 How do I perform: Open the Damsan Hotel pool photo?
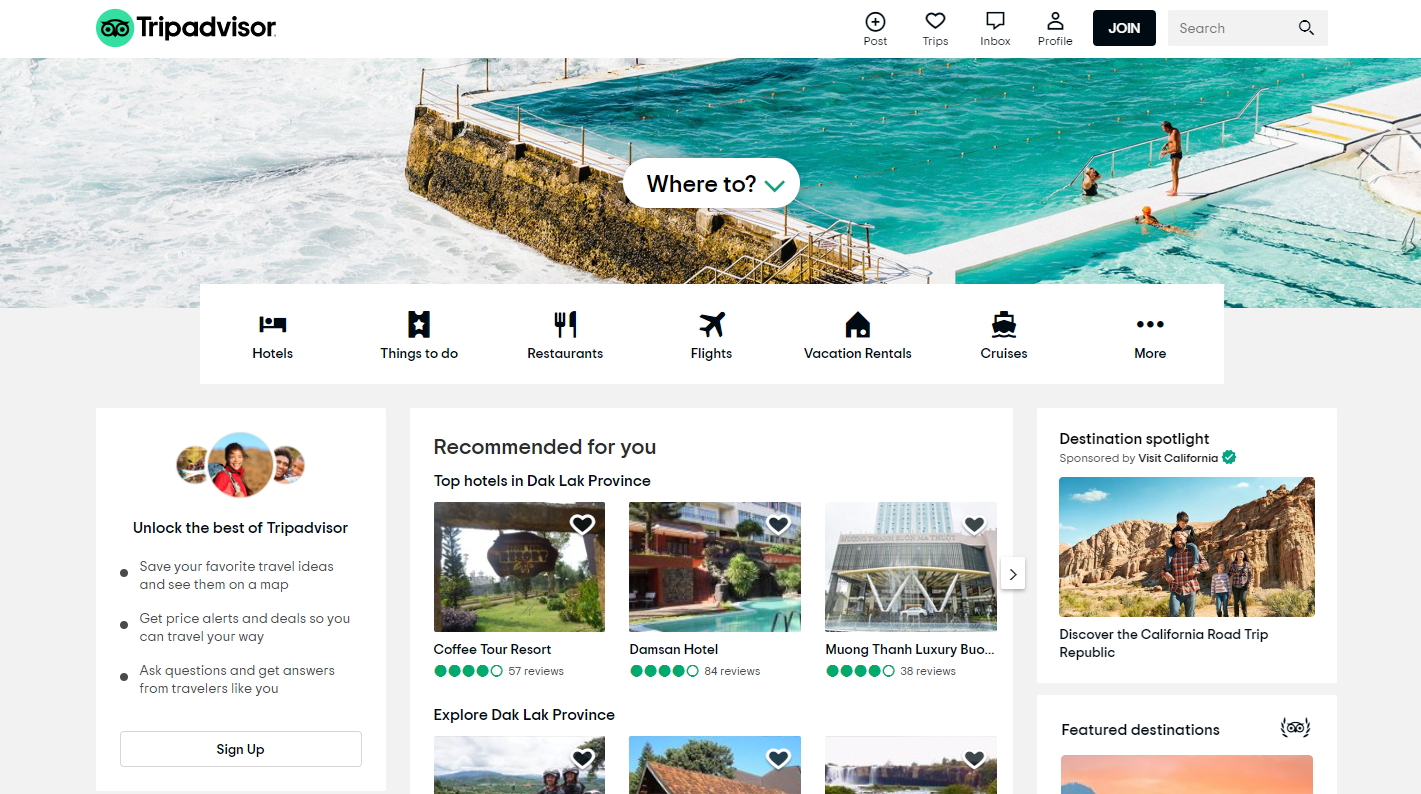715,567
